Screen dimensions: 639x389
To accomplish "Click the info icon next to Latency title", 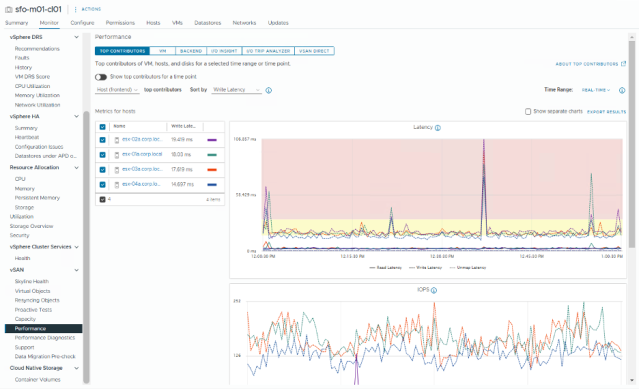I will tap(438, 128).
